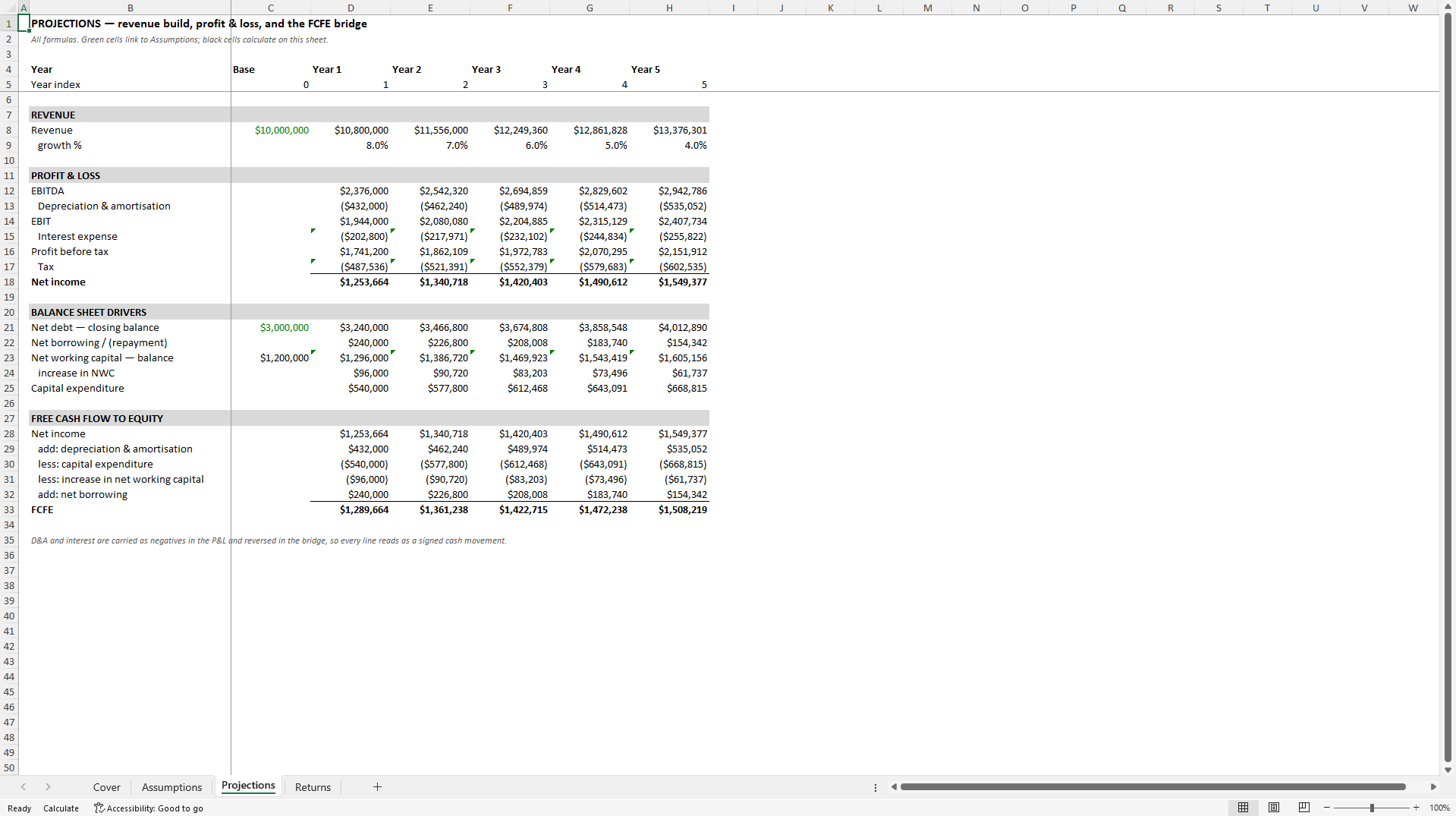Select Profit before tax label
Image resolution: width=1456 pixels, height=816 pixels.
[x=131, y=251]
